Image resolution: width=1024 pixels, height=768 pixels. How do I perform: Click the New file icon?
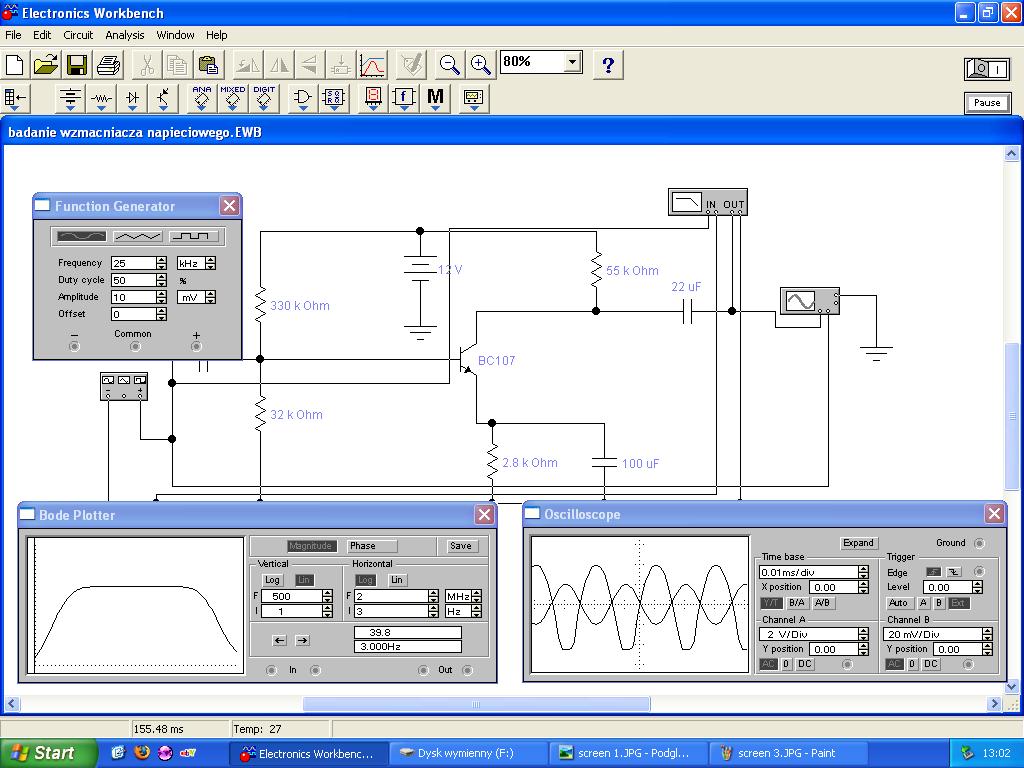click(14, 65)
